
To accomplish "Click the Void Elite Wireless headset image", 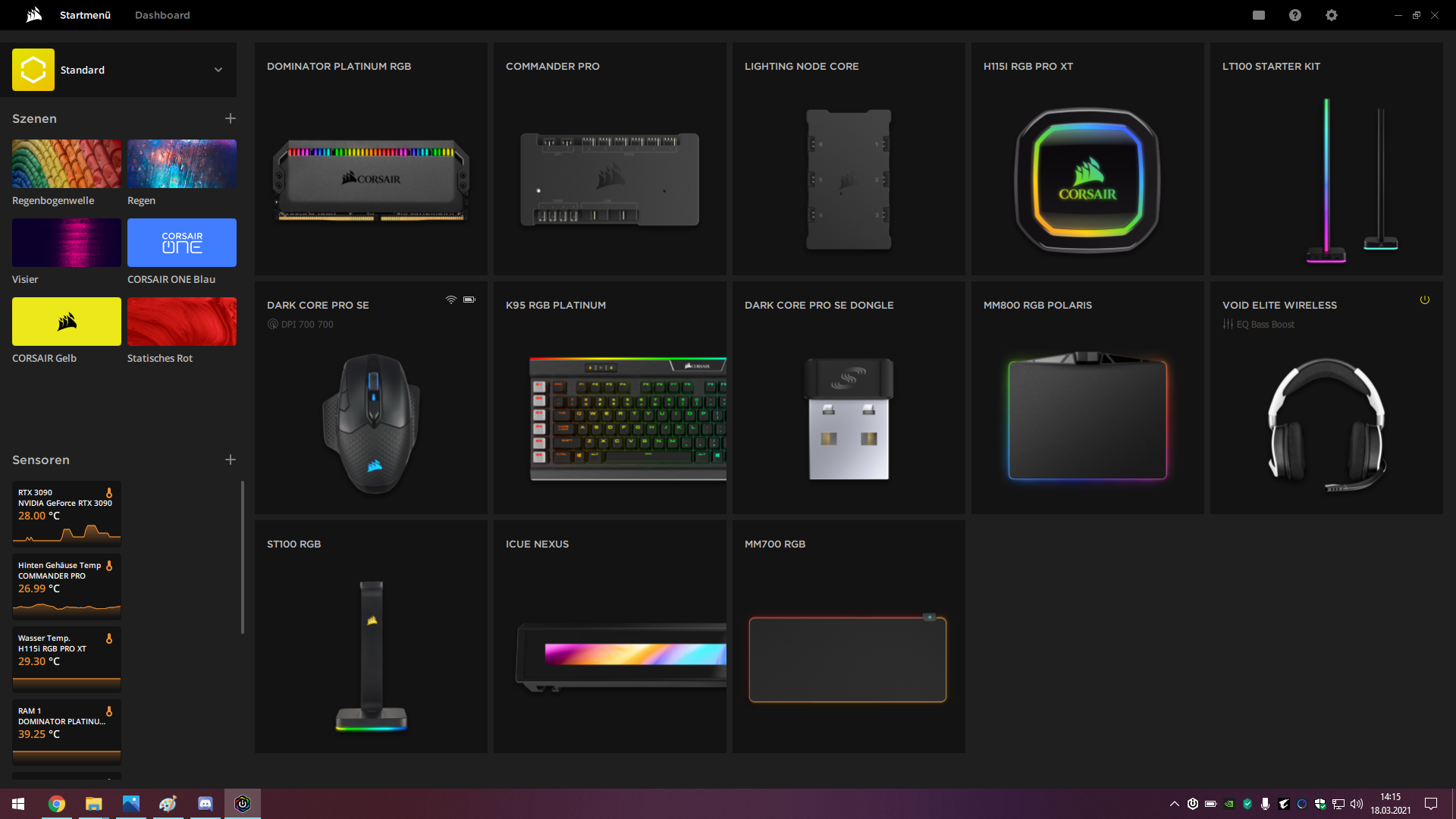I will click(x=1326, y=425).
